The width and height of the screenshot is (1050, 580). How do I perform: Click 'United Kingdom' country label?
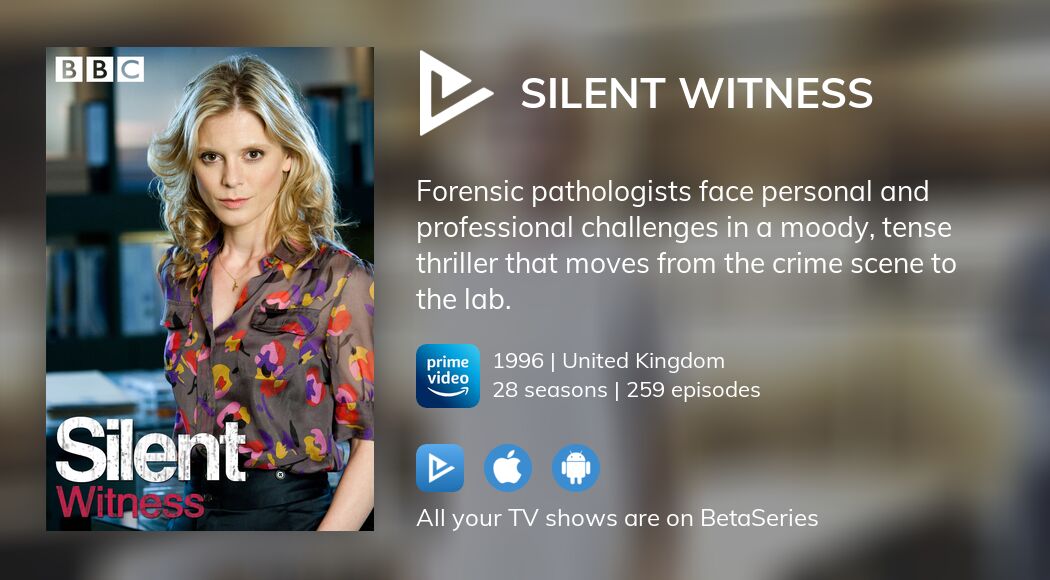tap(644, 361)
